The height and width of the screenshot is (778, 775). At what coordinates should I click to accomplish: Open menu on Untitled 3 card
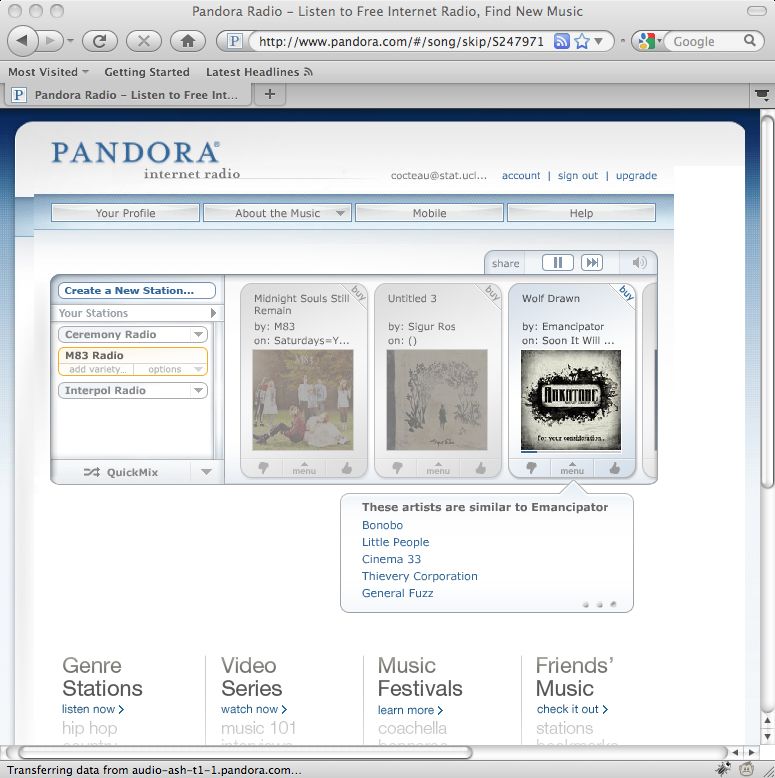point(438,468)
